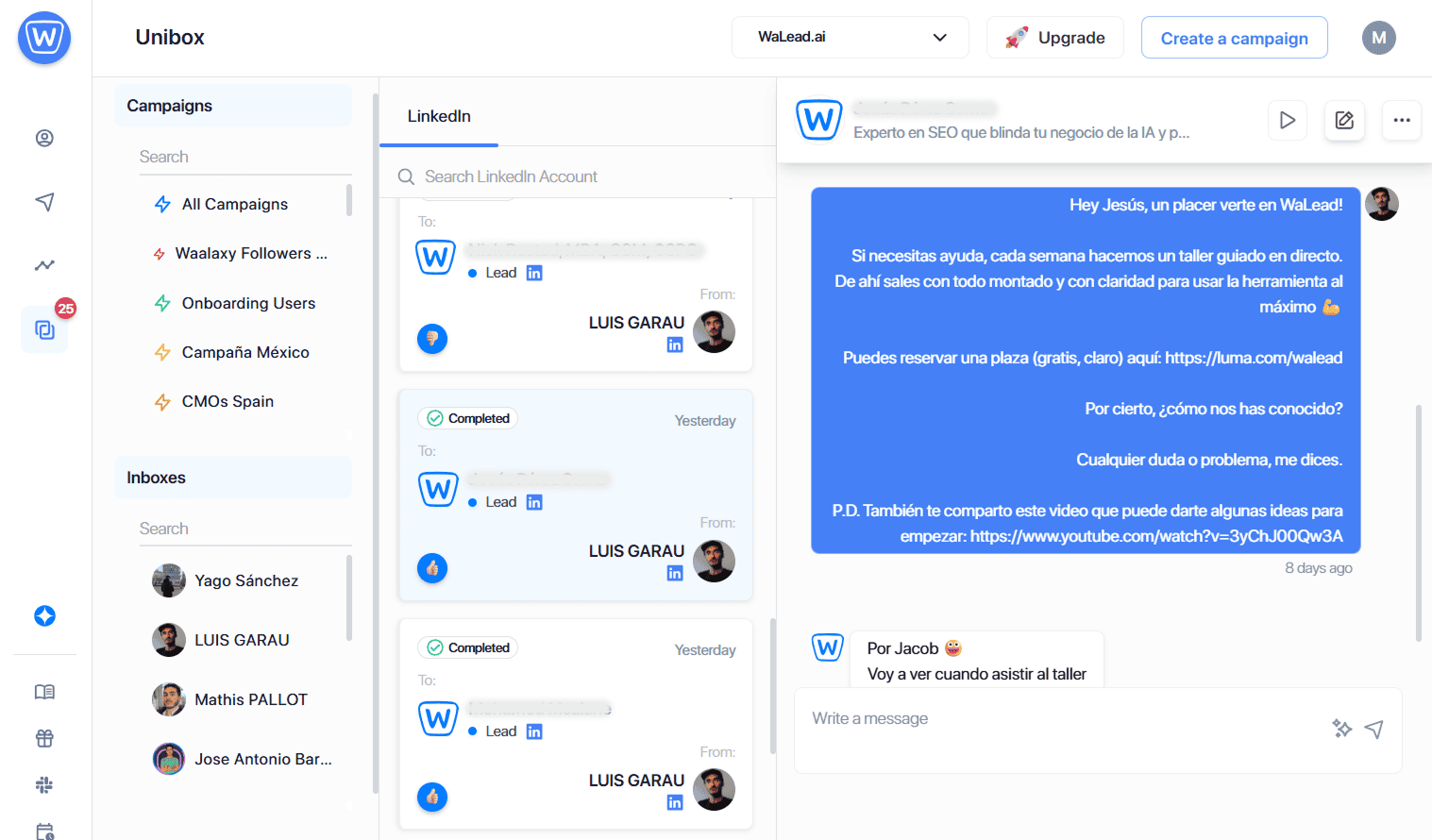Click the rocket icon on the Upgrade button
This screenshot has height=840, width=1432.
[x=1017, y=38]
